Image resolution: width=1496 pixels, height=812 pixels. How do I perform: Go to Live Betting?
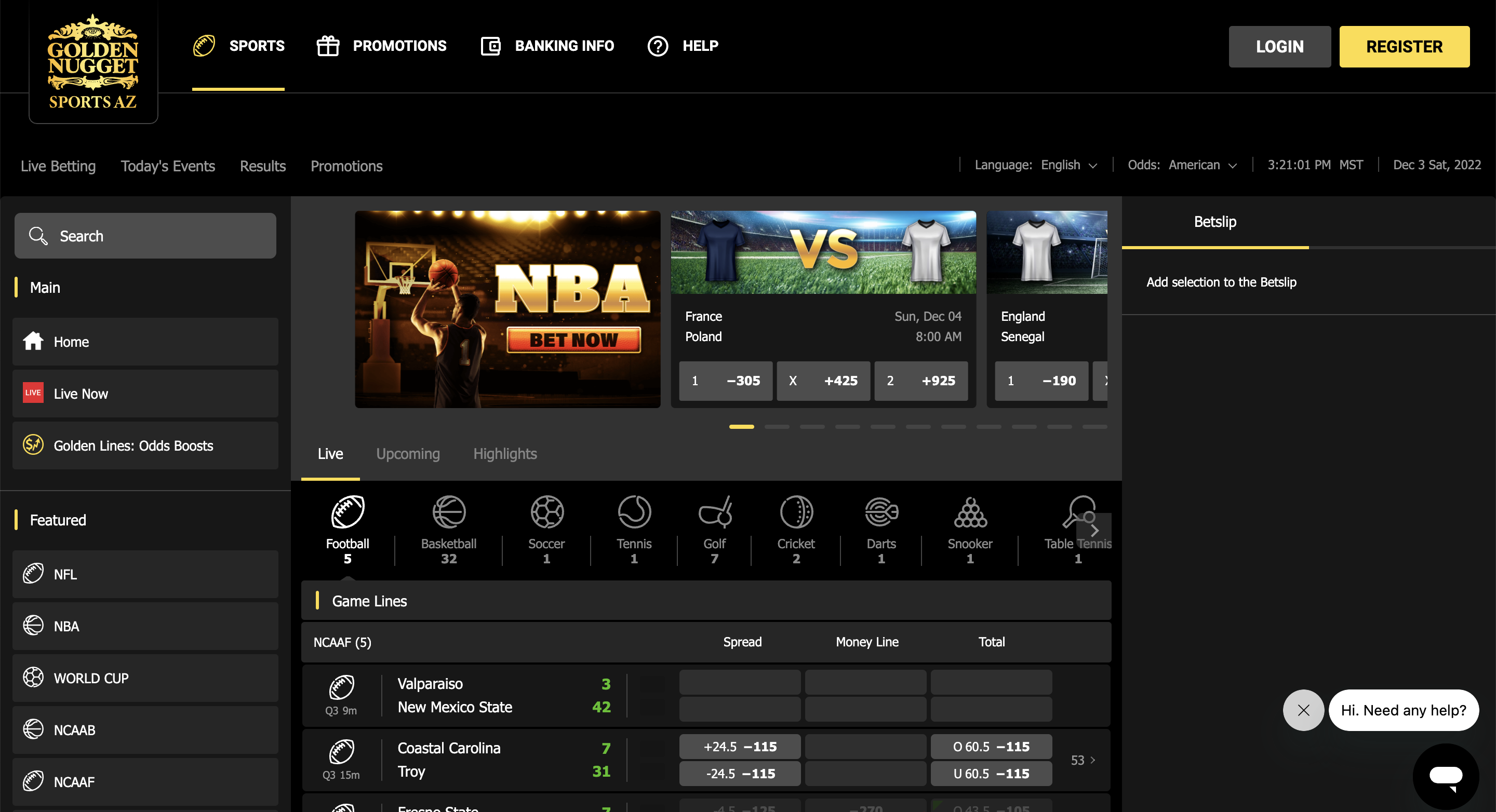coord(58,166)
